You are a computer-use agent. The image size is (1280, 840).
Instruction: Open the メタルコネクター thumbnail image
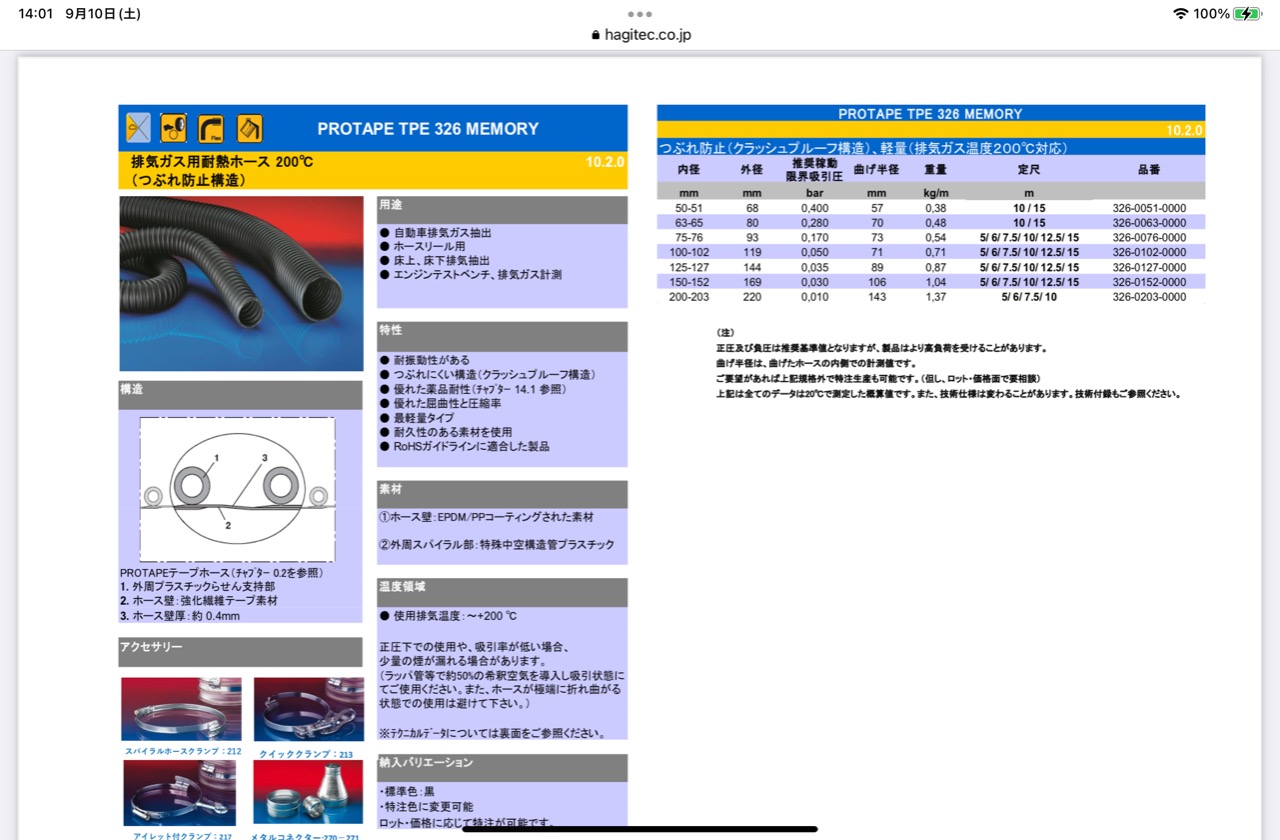click(308, 793)
